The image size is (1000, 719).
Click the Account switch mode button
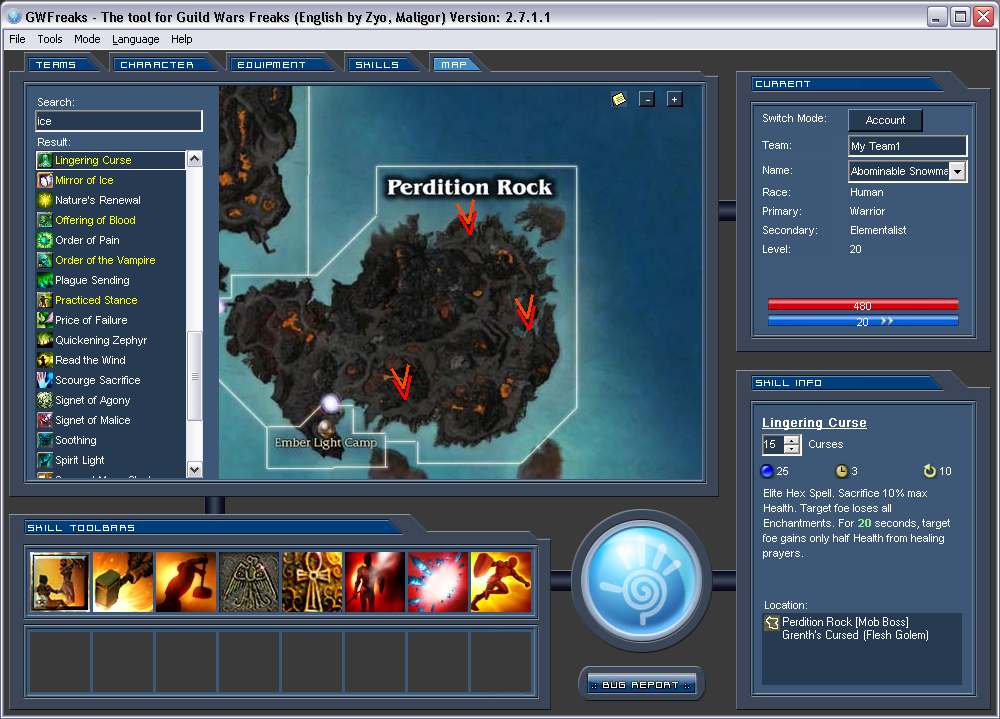[885, 120]
